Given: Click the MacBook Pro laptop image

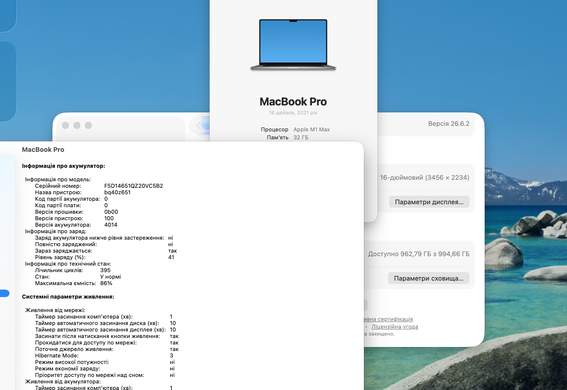Looking at the screenshot, I should click(x=293, y=45).
